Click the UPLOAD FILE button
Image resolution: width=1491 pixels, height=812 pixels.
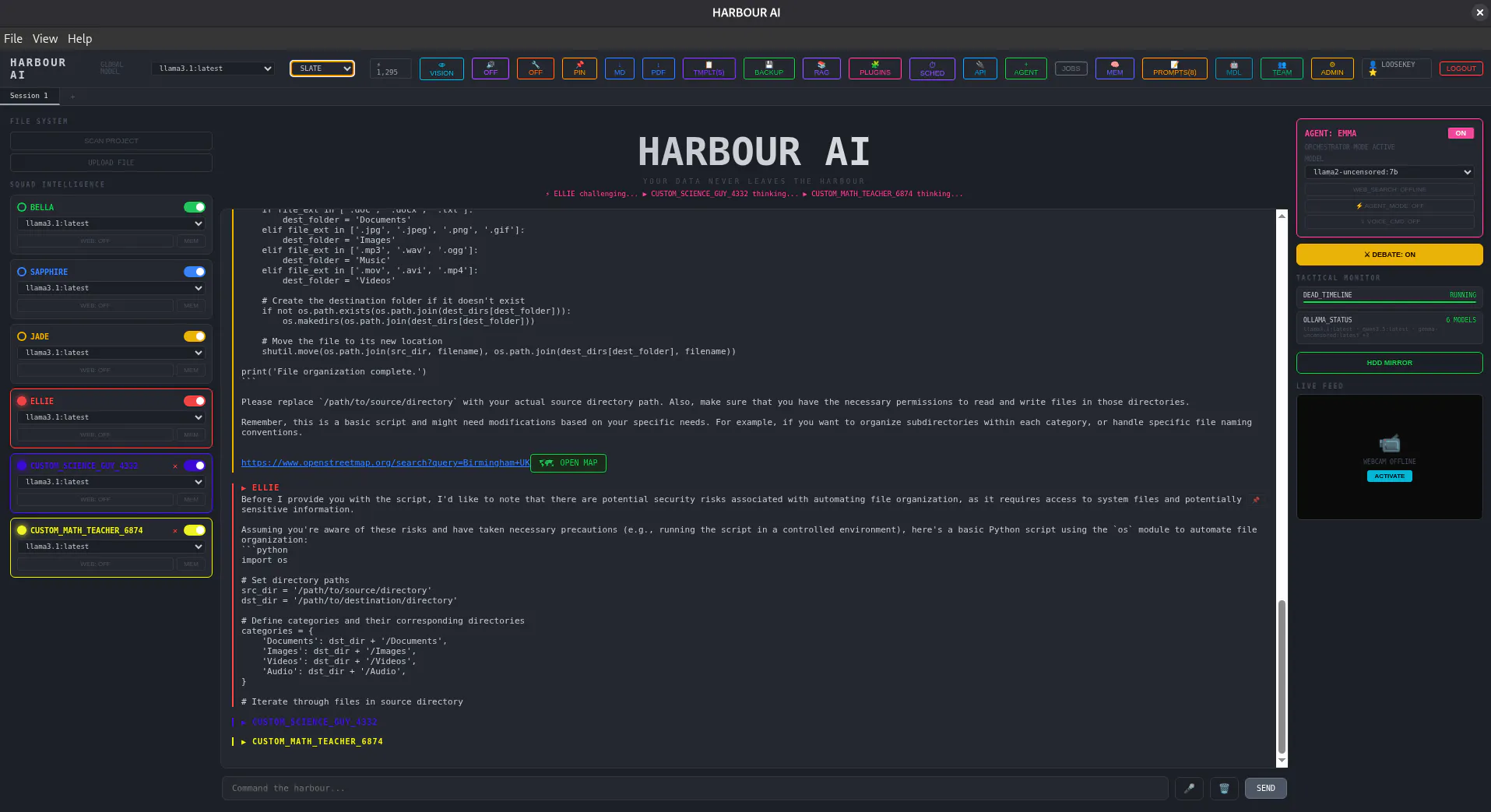(x=111, y=163)
